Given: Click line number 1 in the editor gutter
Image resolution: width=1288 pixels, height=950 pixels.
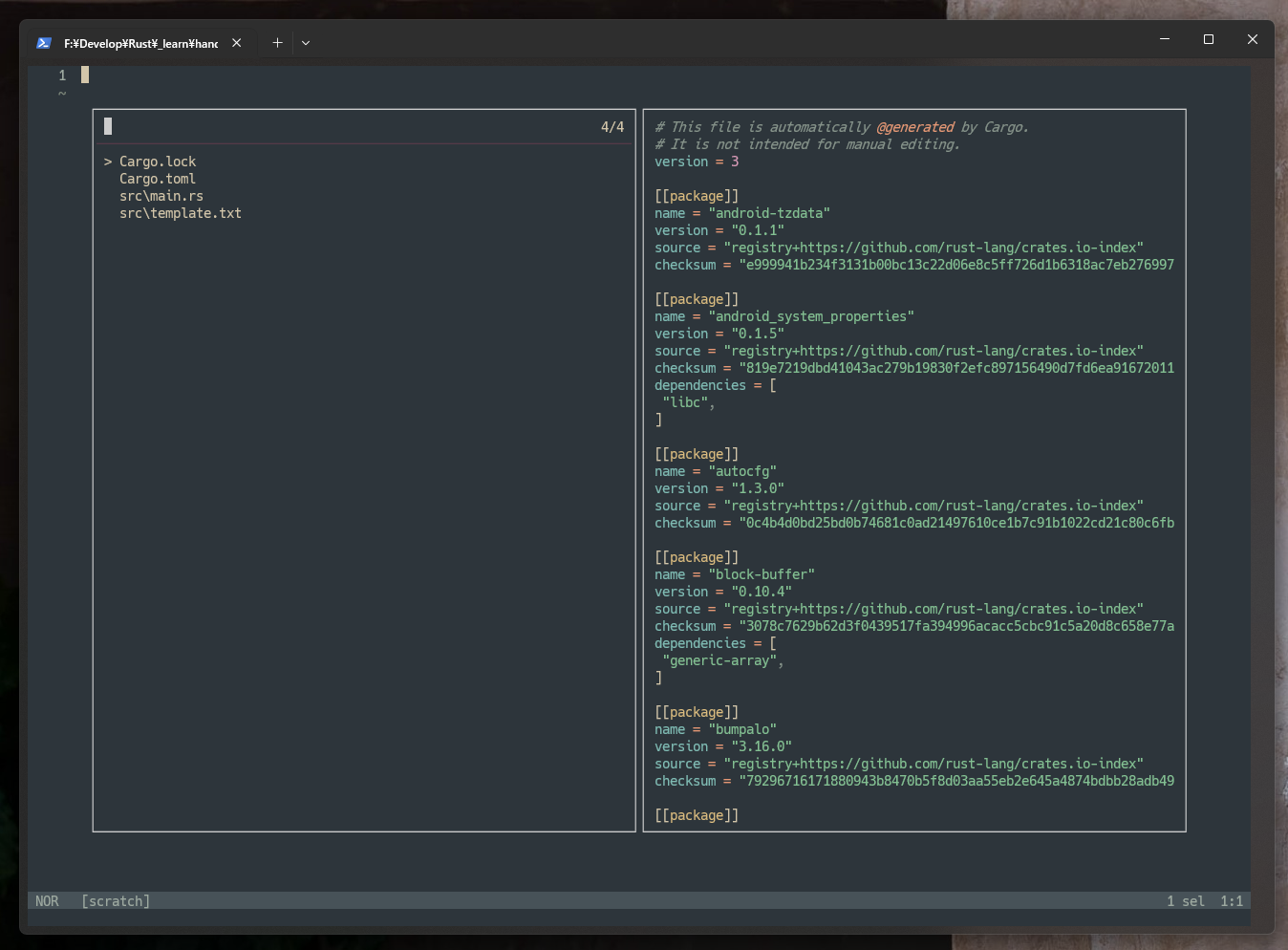Looking at the screenshot, I should 62,75.
